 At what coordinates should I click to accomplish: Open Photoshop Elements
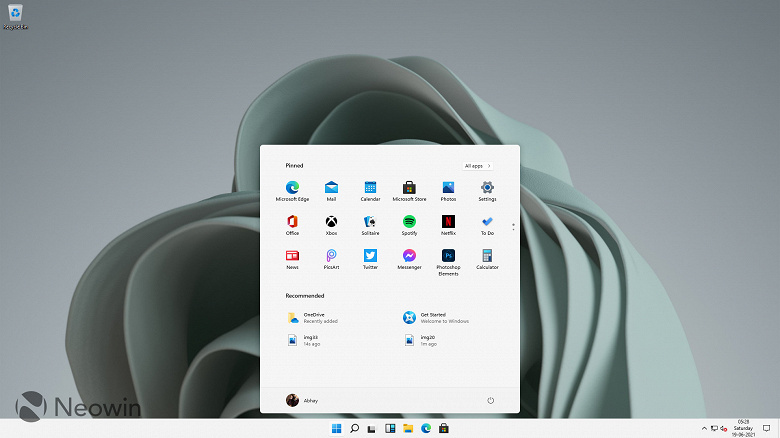pyautogui.click(x=448, y=256)
